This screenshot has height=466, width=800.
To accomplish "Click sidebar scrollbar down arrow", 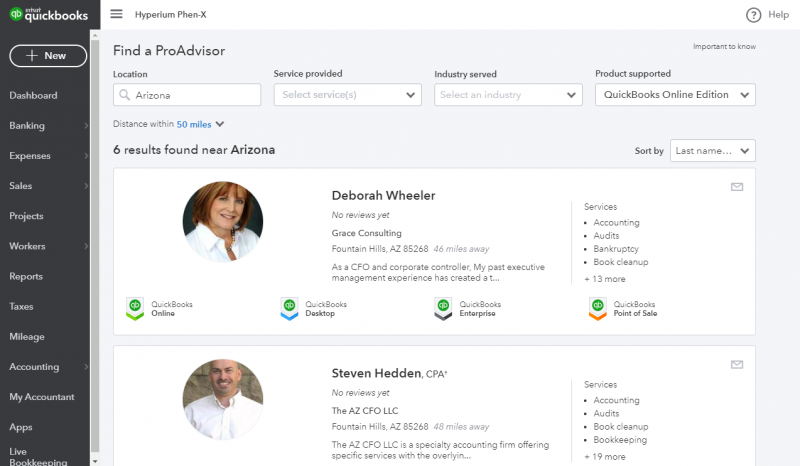I will point(95,461).
